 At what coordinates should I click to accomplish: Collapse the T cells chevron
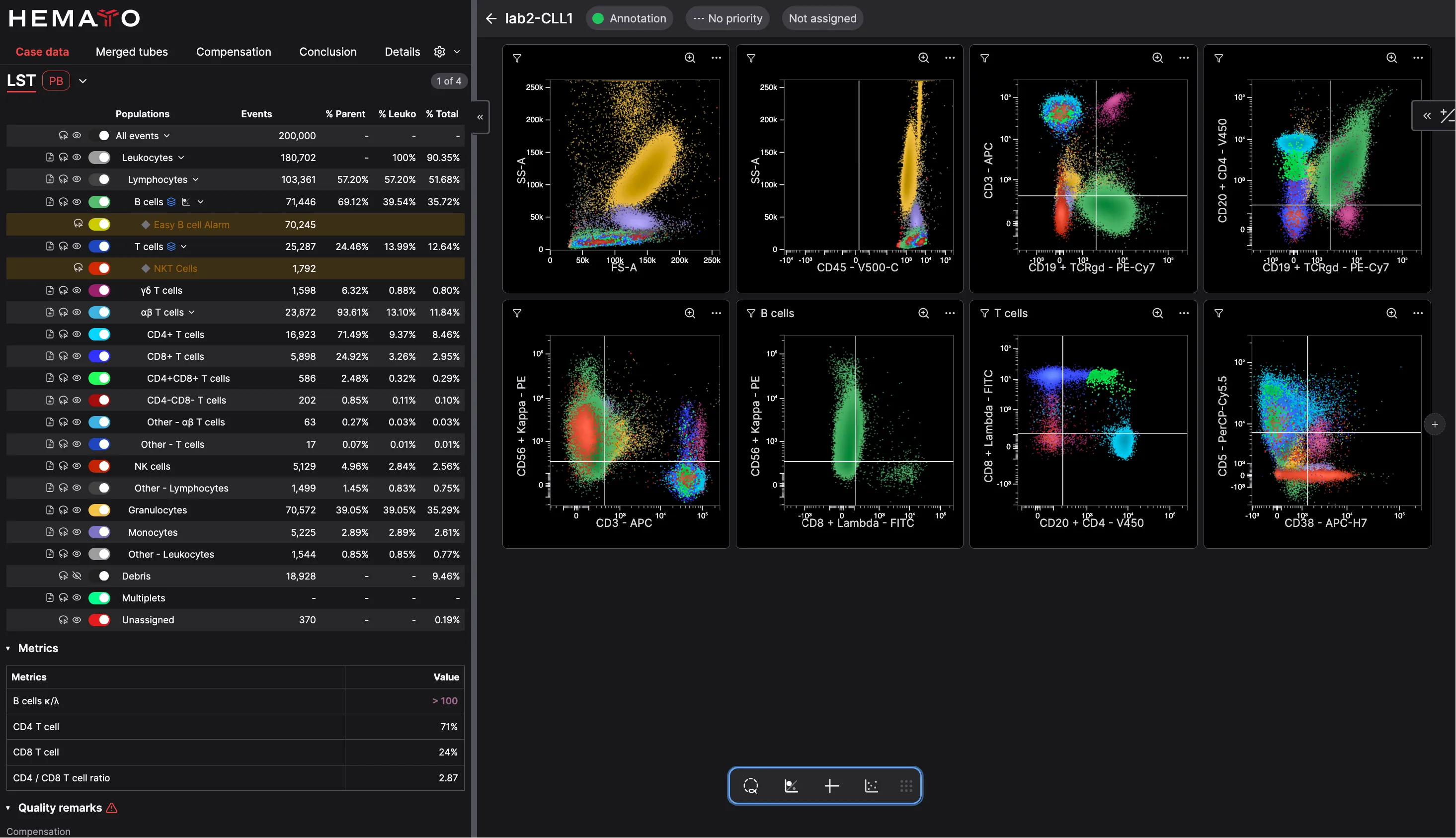tap(183, 247)
